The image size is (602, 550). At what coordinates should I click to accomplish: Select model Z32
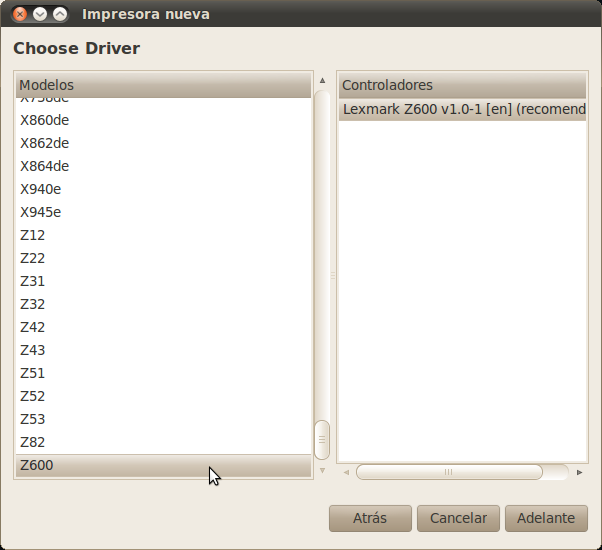pyautogui.click(x=163, y=304)
